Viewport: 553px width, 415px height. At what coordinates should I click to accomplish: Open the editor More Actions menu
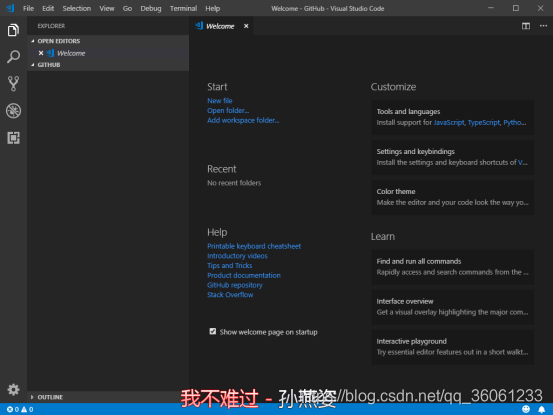point(543,26)
